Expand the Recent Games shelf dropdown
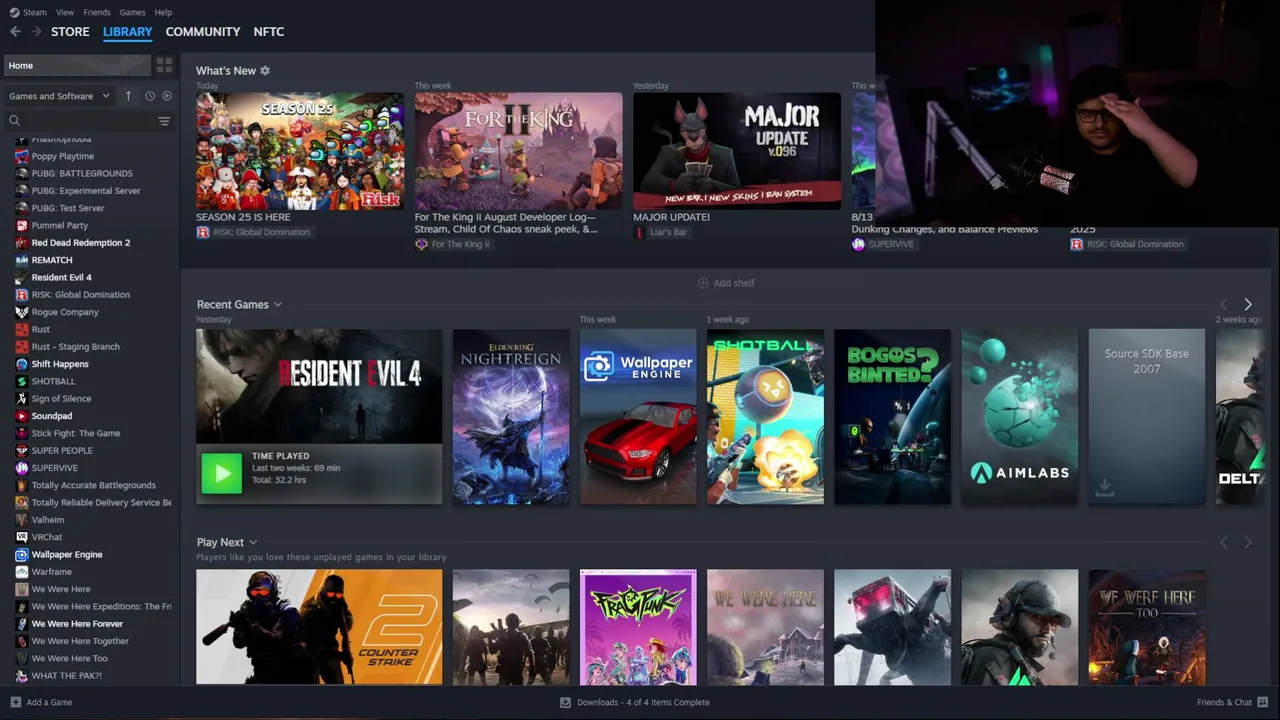The width and height of the screenshot is (1280, 720). click(277, 304)
